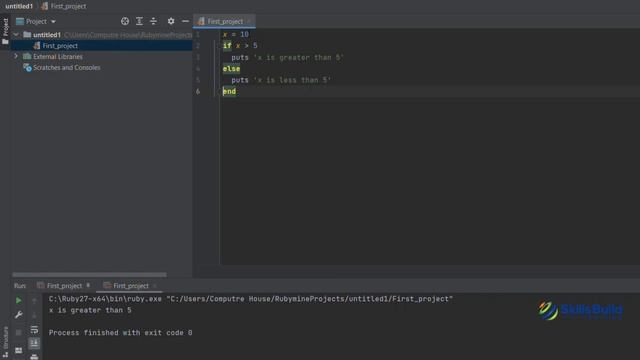Click the string 'x is greater than 5' in editor
The width and height of the screenshot is (640, 360).
299,58
